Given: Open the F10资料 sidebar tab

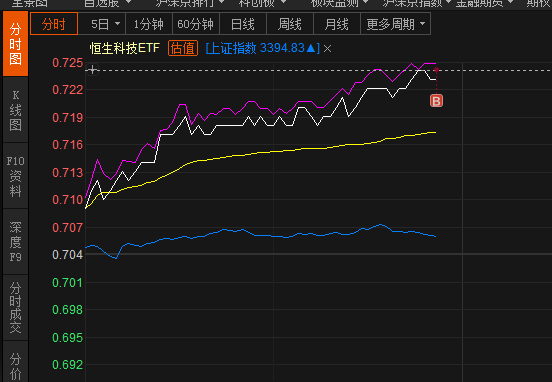Looking at the screenshot, I should point(15,176).
